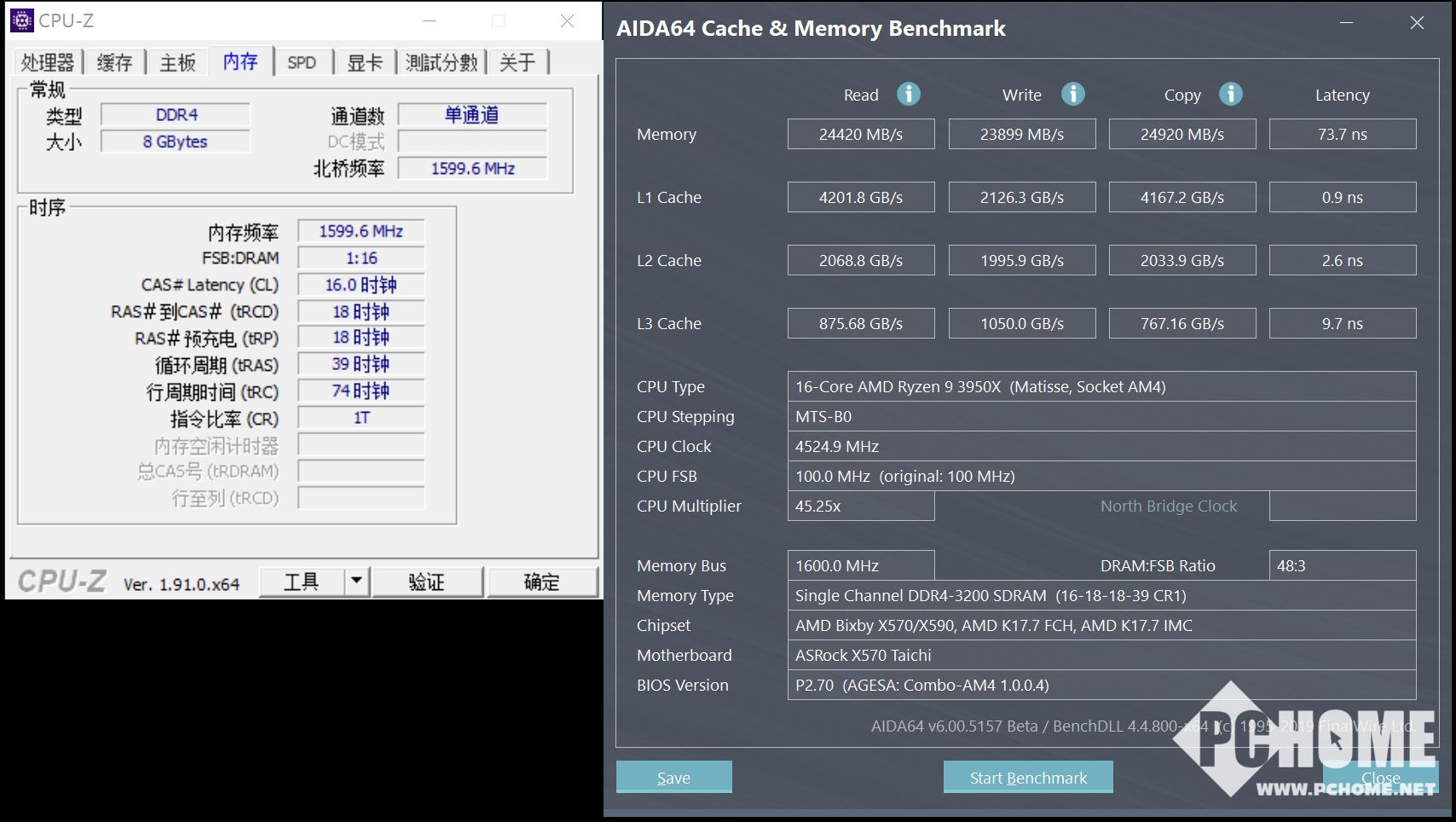
Task: Click the L1 Cache Copy value 4167.2 GB/s
Action: click(1182, 197)
